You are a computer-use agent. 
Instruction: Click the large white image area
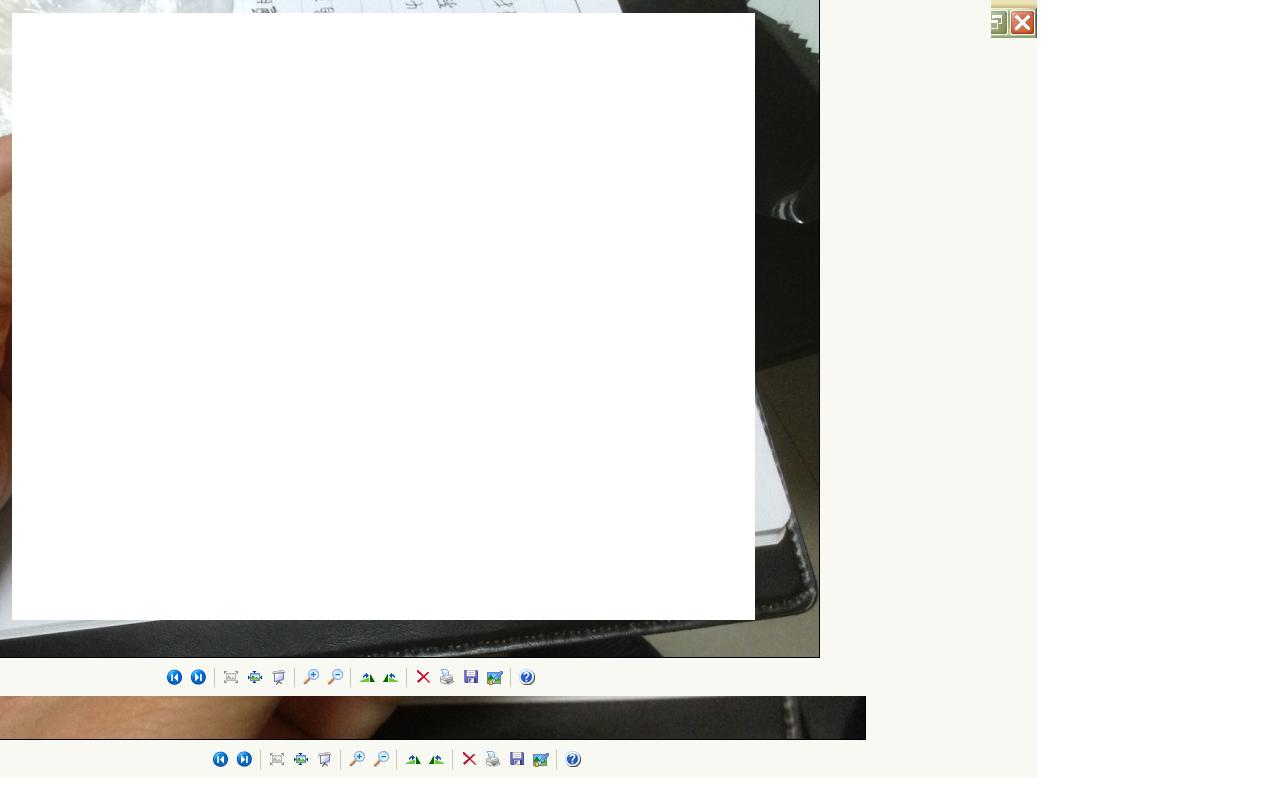(383, 316)
